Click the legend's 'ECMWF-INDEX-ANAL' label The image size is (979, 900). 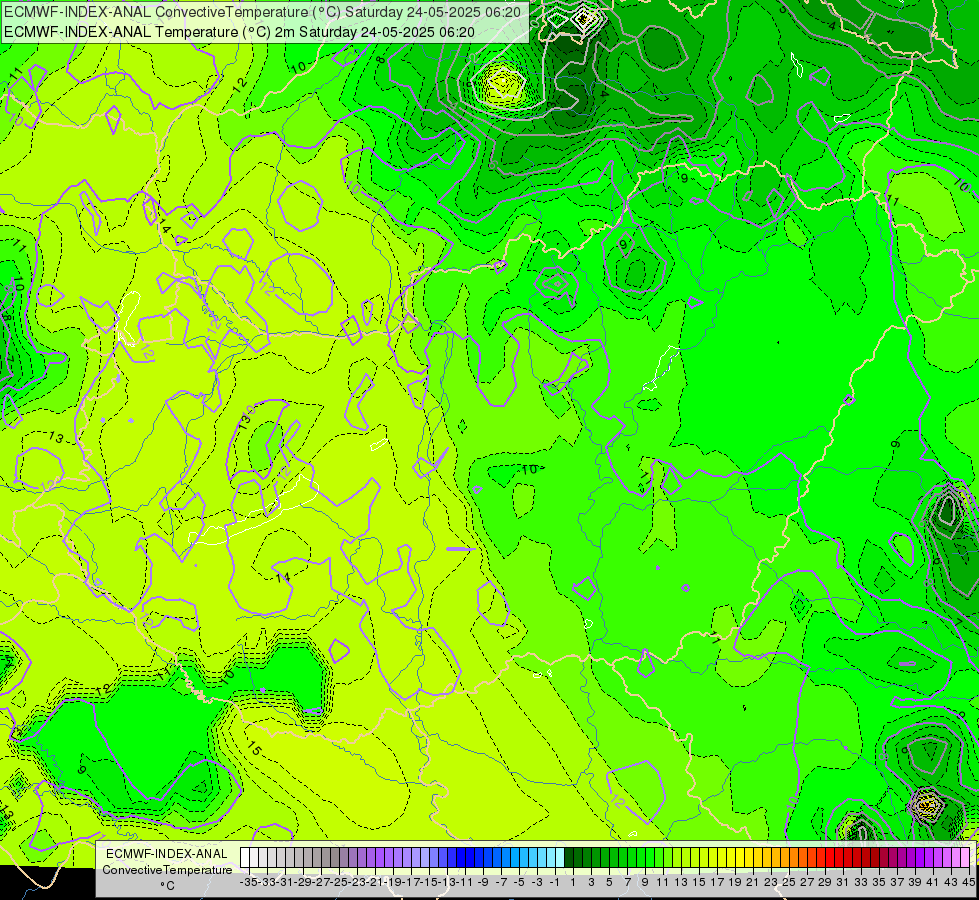[167, 854]
